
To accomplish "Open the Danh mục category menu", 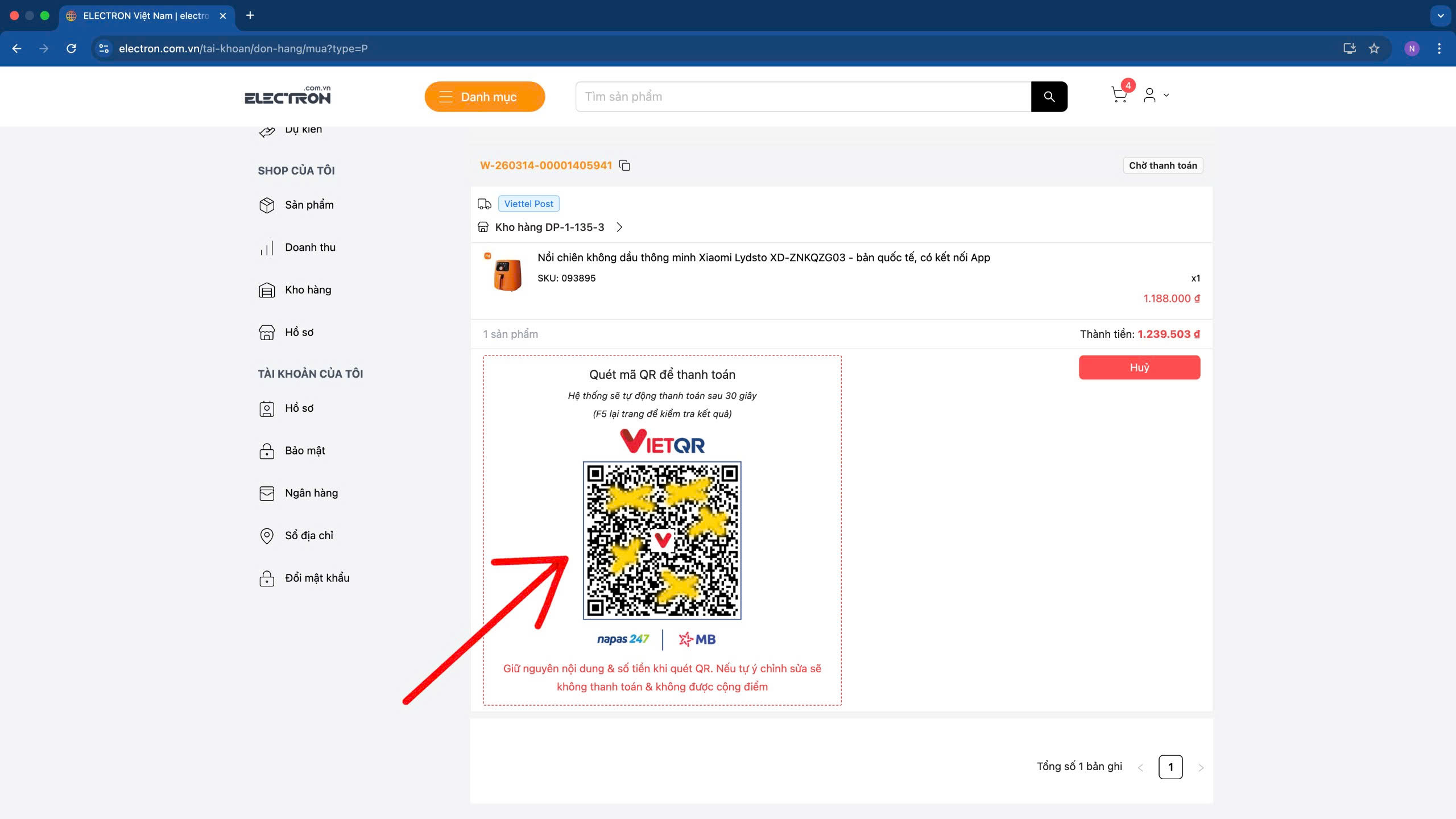I will click(485, 97).
